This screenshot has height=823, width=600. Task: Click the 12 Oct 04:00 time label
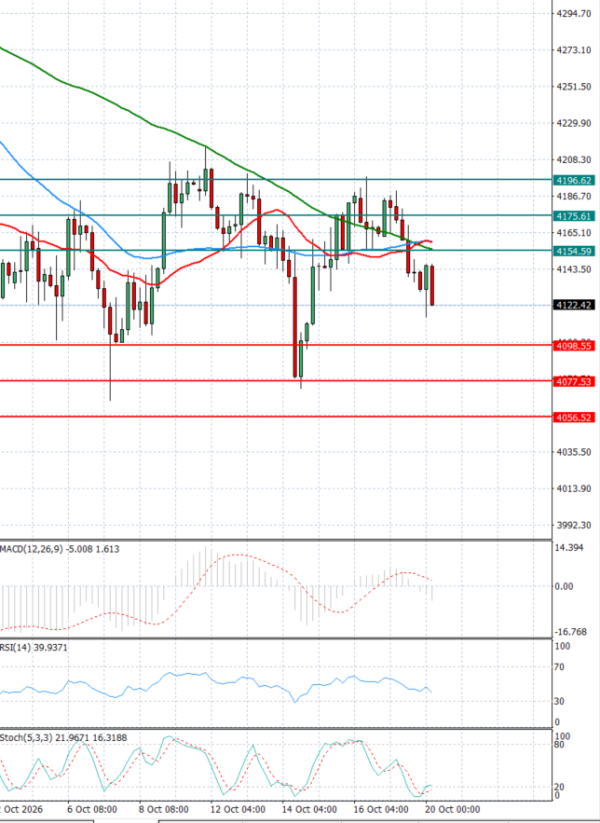(238, 810)
